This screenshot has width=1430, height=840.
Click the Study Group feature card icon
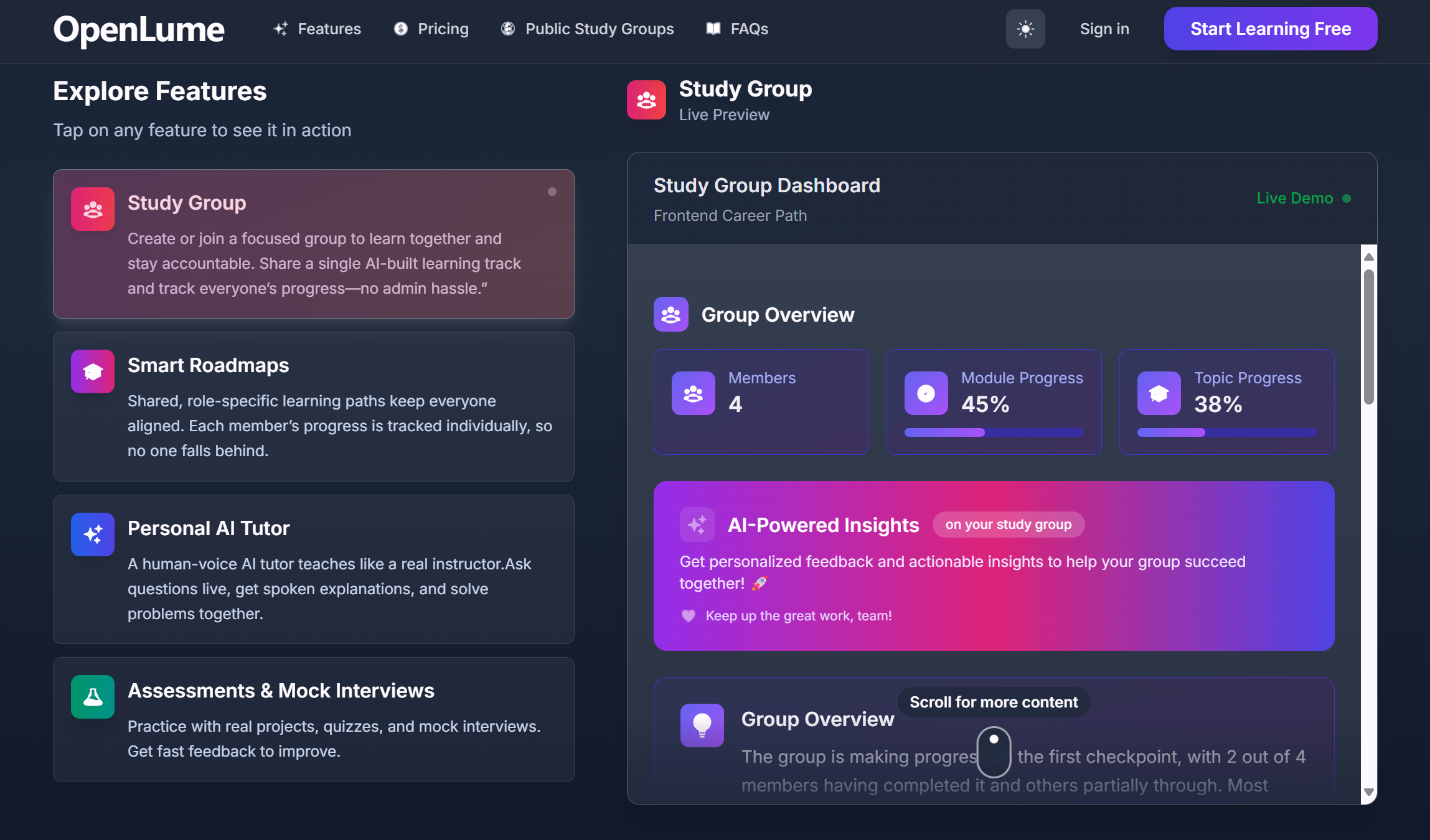pos(93,209)
